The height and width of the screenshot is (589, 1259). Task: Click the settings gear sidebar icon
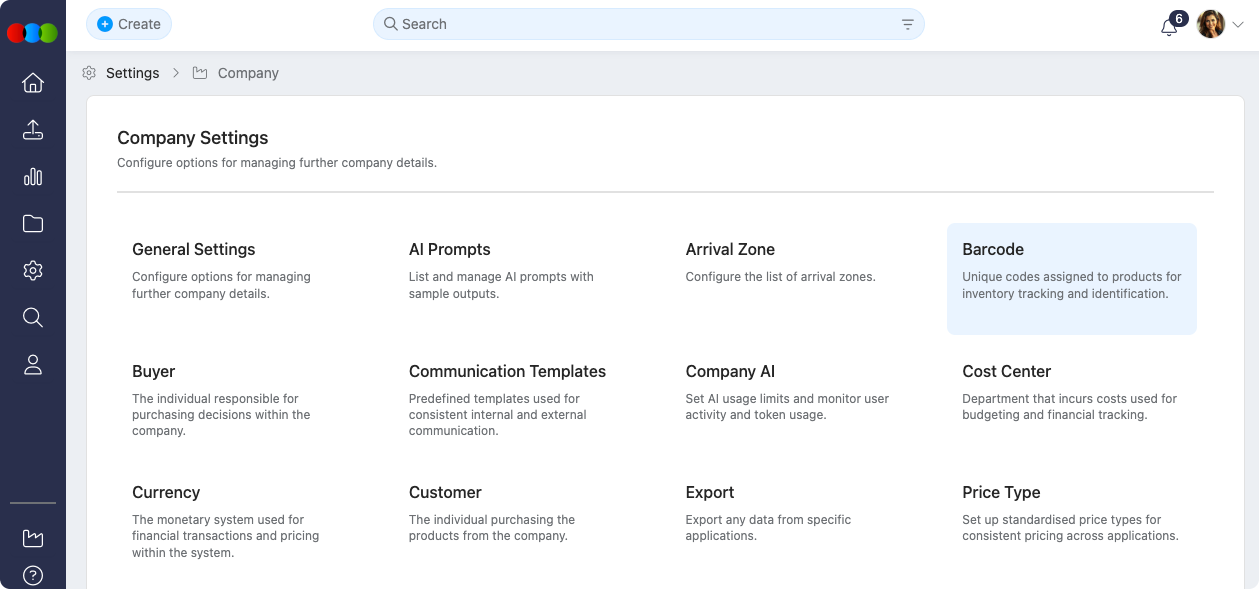coord(33,271)
